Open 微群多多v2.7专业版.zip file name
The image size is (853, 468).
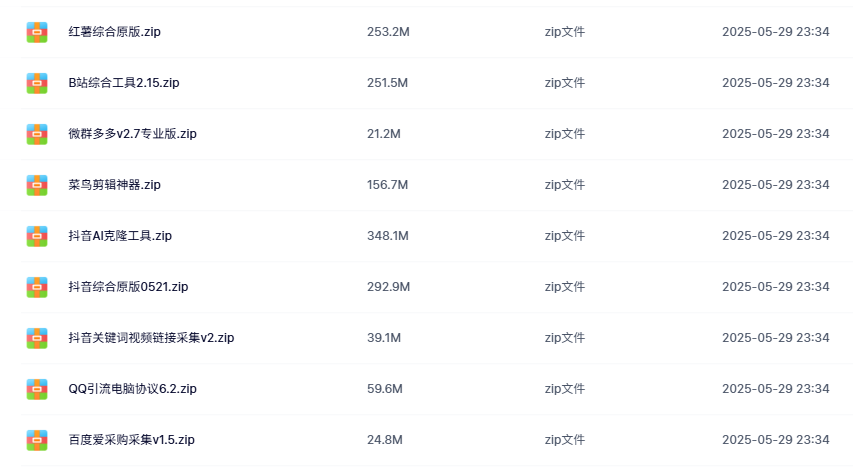click(132, 134)
